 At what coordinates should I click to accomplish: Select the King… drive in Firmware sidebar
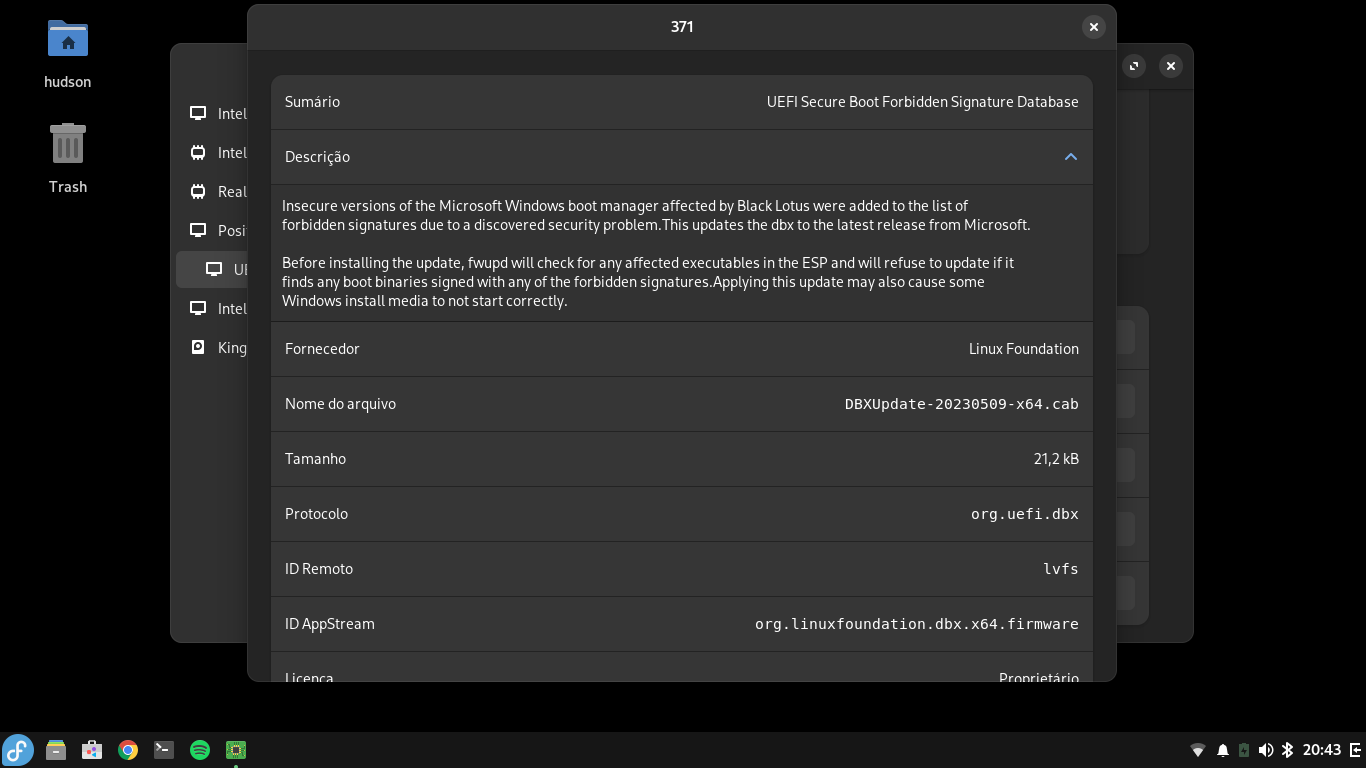213,348
